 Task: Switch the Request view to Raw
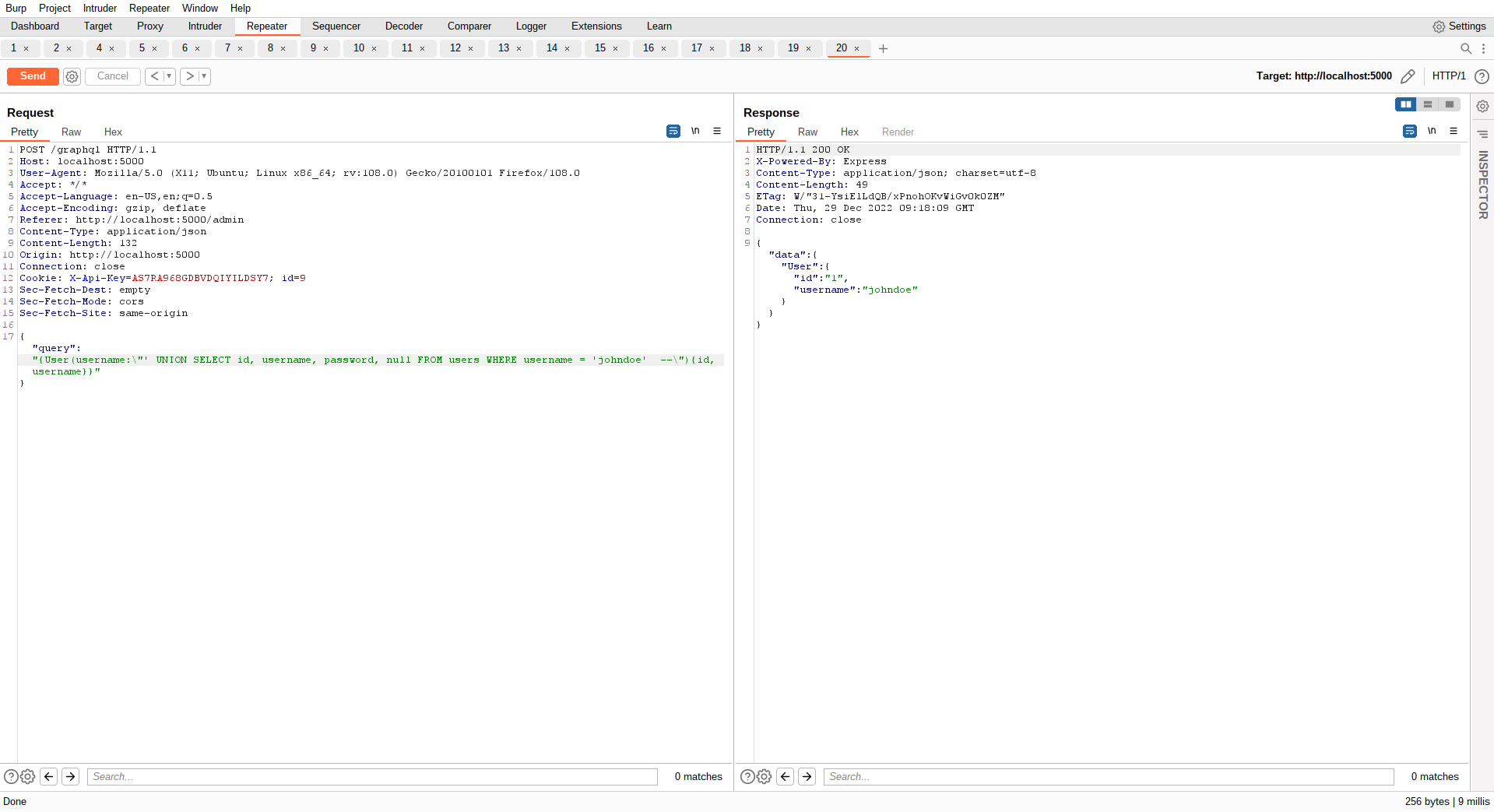point(71,132)
